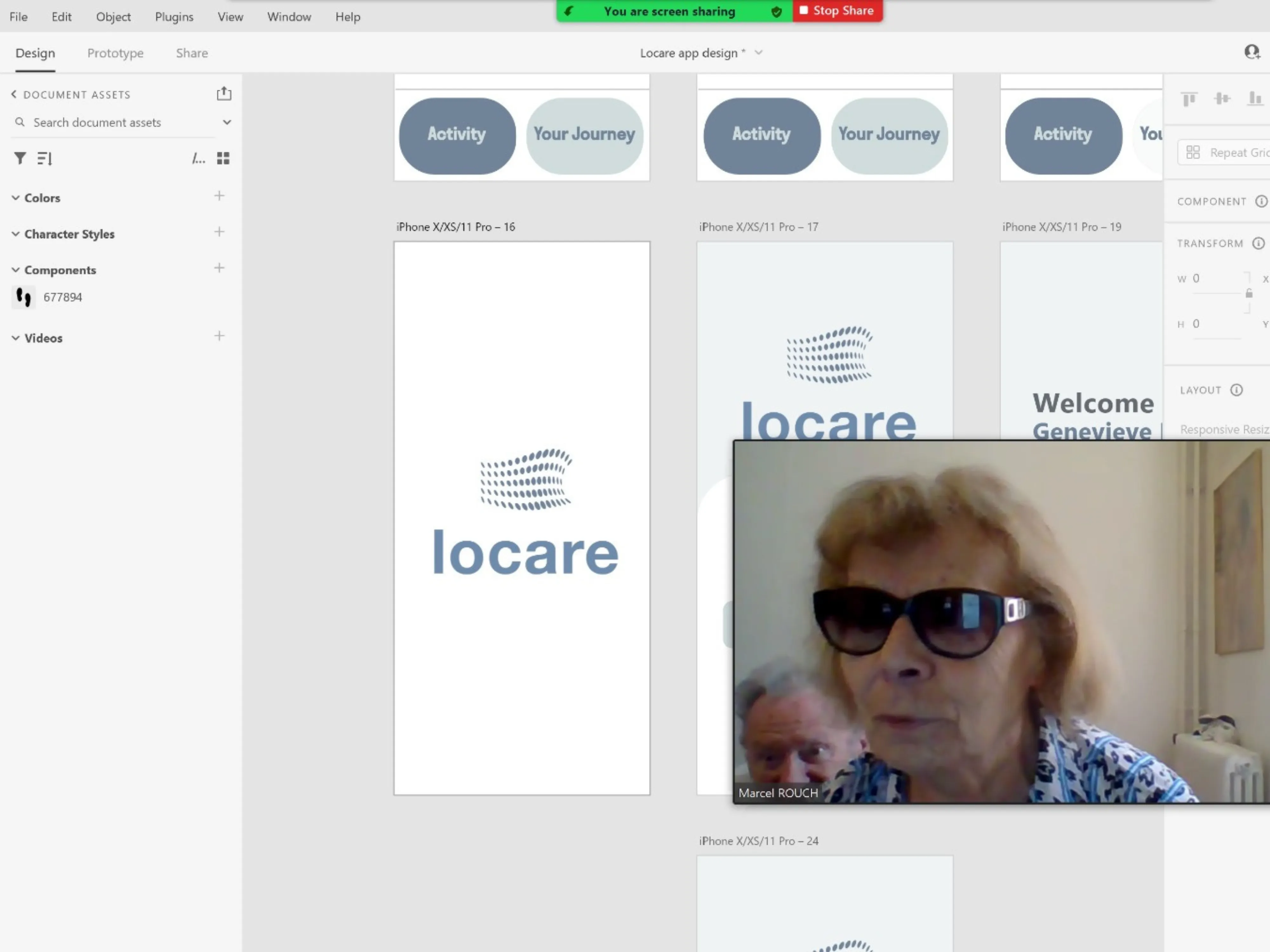The width and height of the screenshot is (1270, 952).
Task: Click the Stop Share button
Action: click(837, 11)
